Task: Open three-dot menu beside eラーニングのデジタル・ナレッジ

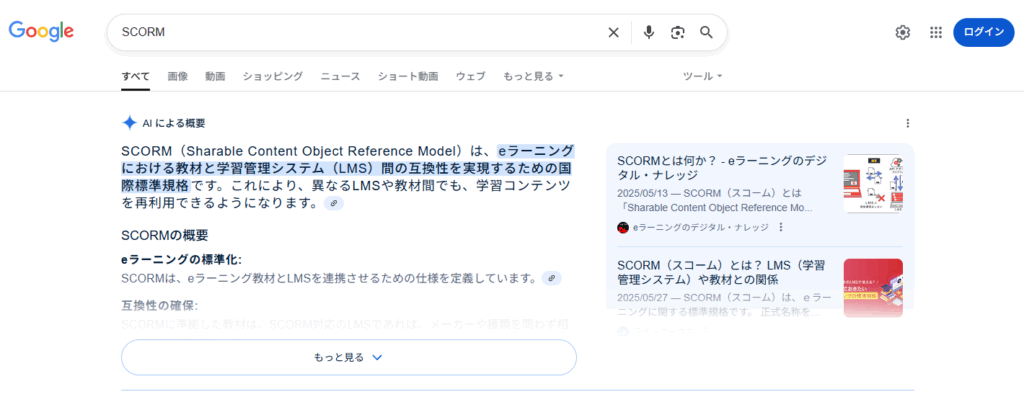Action: 780,227
